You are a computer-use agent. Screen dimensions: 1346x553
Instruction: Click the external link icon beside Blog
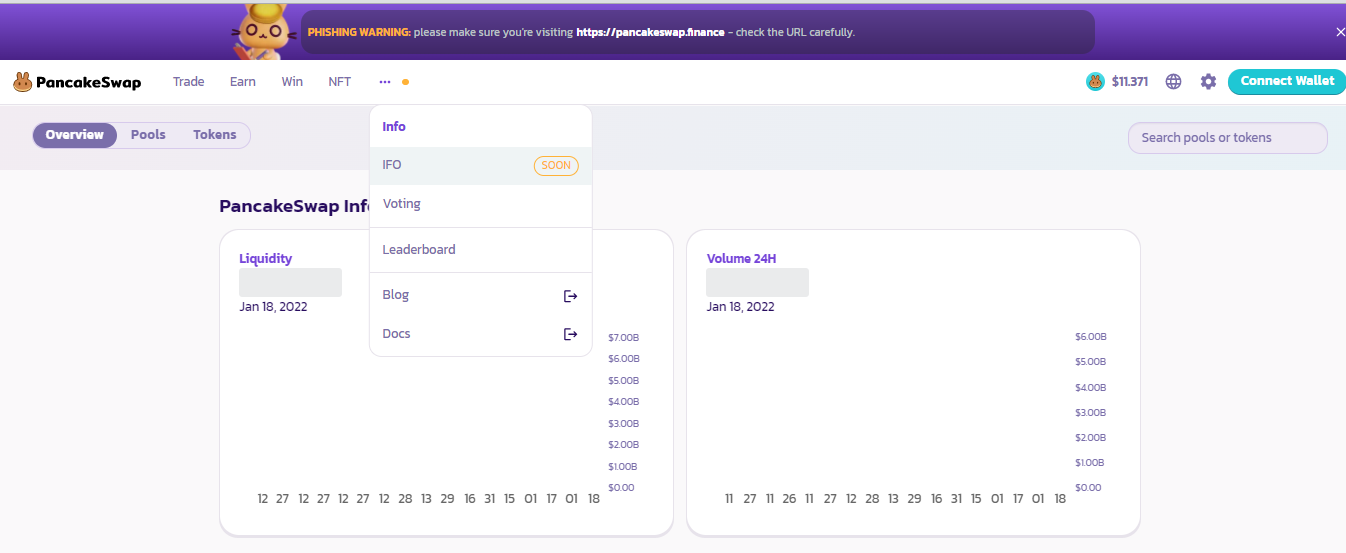click(571, 296)
